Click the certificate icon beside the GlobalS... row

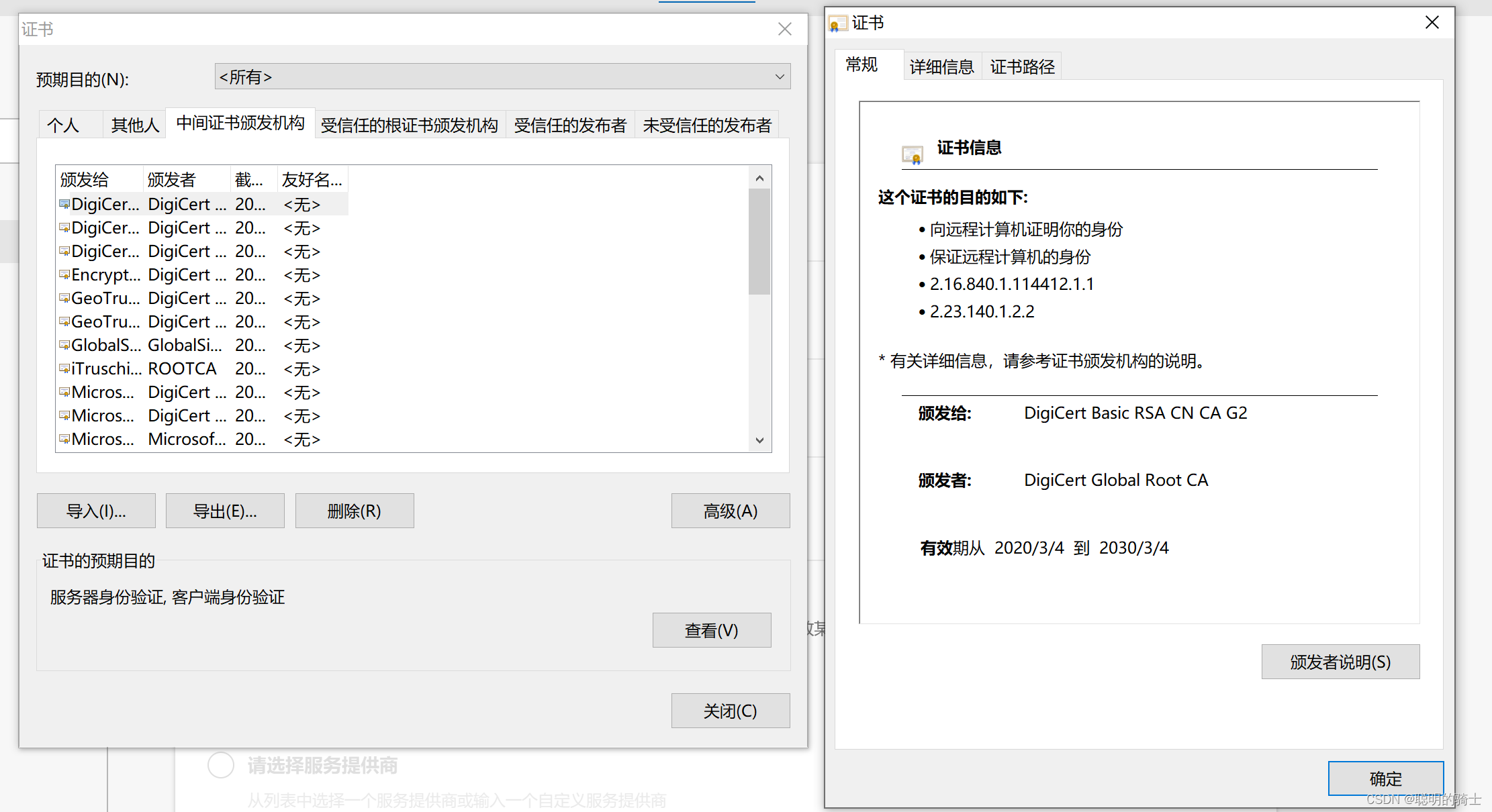click(x=64, y=345)
